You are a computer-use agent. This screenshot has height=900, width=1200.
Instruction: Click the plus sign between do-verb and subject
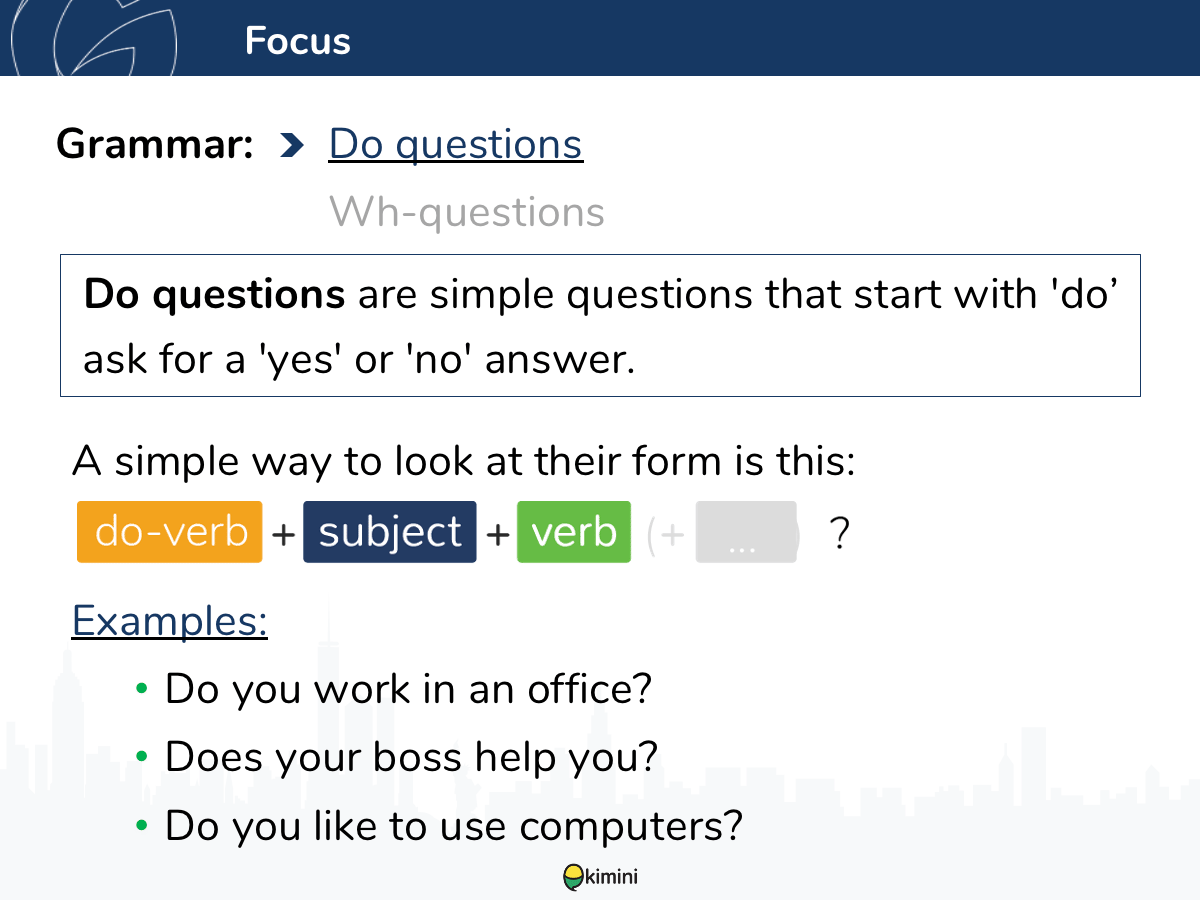tap(284, 535)
